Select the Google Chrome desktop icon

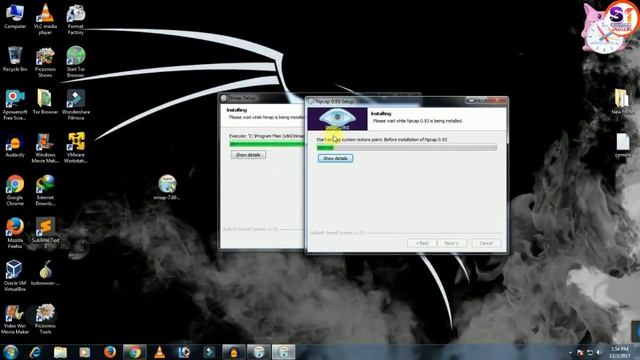(15, 191)
